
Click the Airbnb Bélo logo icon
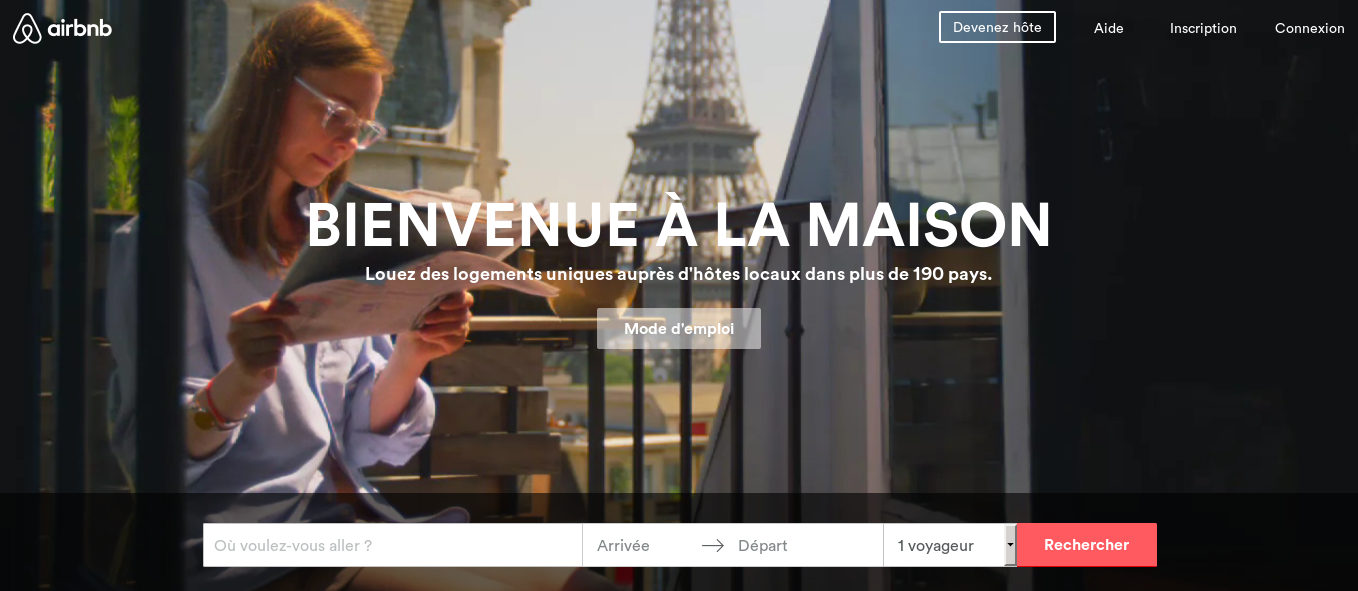(x=27, y=28)
